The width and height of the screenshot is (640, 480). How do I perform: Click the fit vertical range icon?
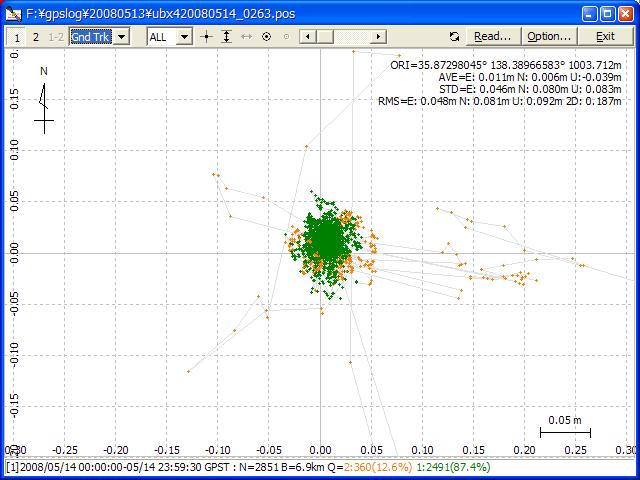(227, 36)
